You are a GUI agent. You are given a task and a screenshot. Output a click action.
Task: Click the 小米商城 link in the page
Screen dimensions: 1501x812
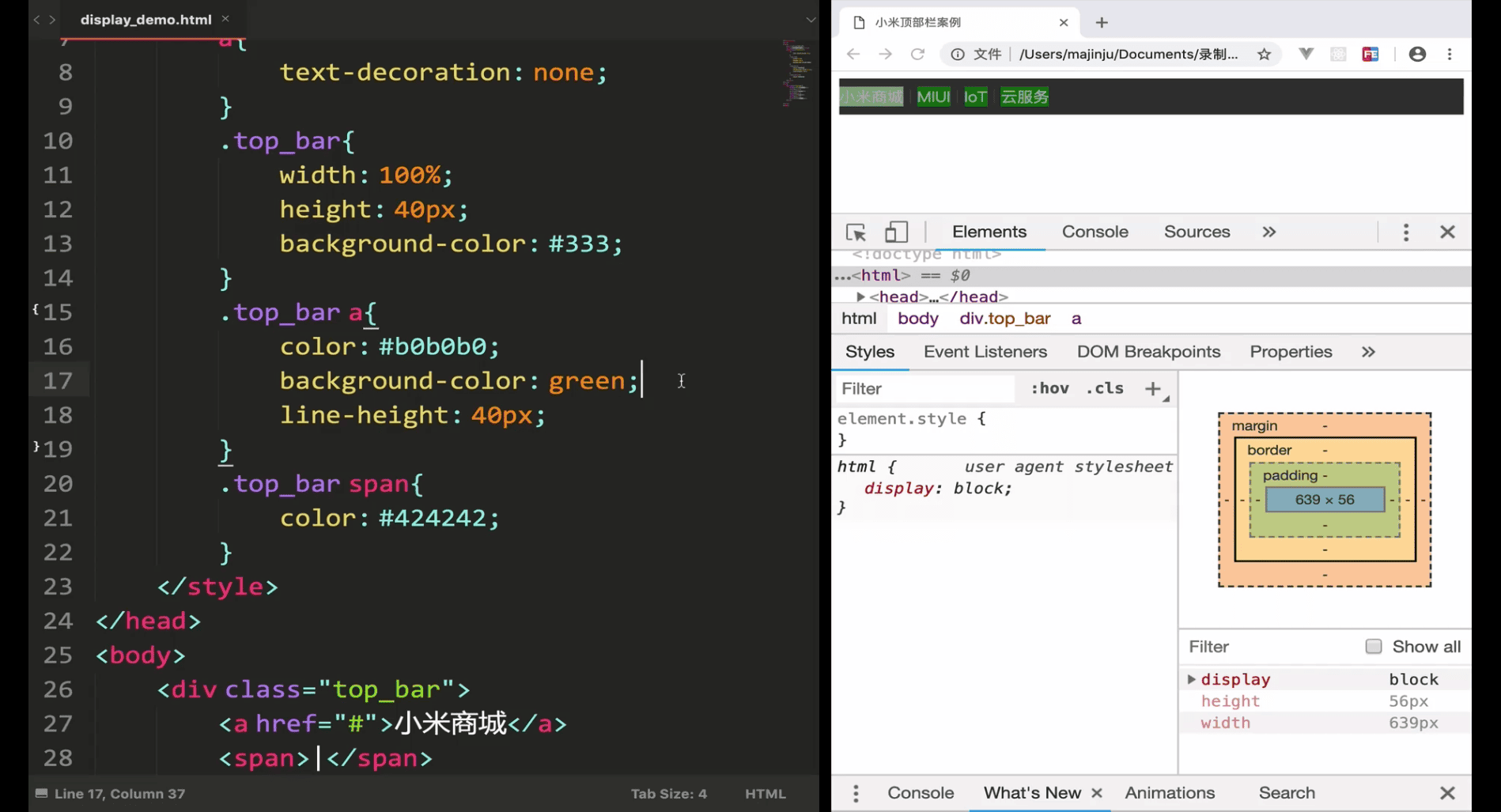[x=871, y=96]
